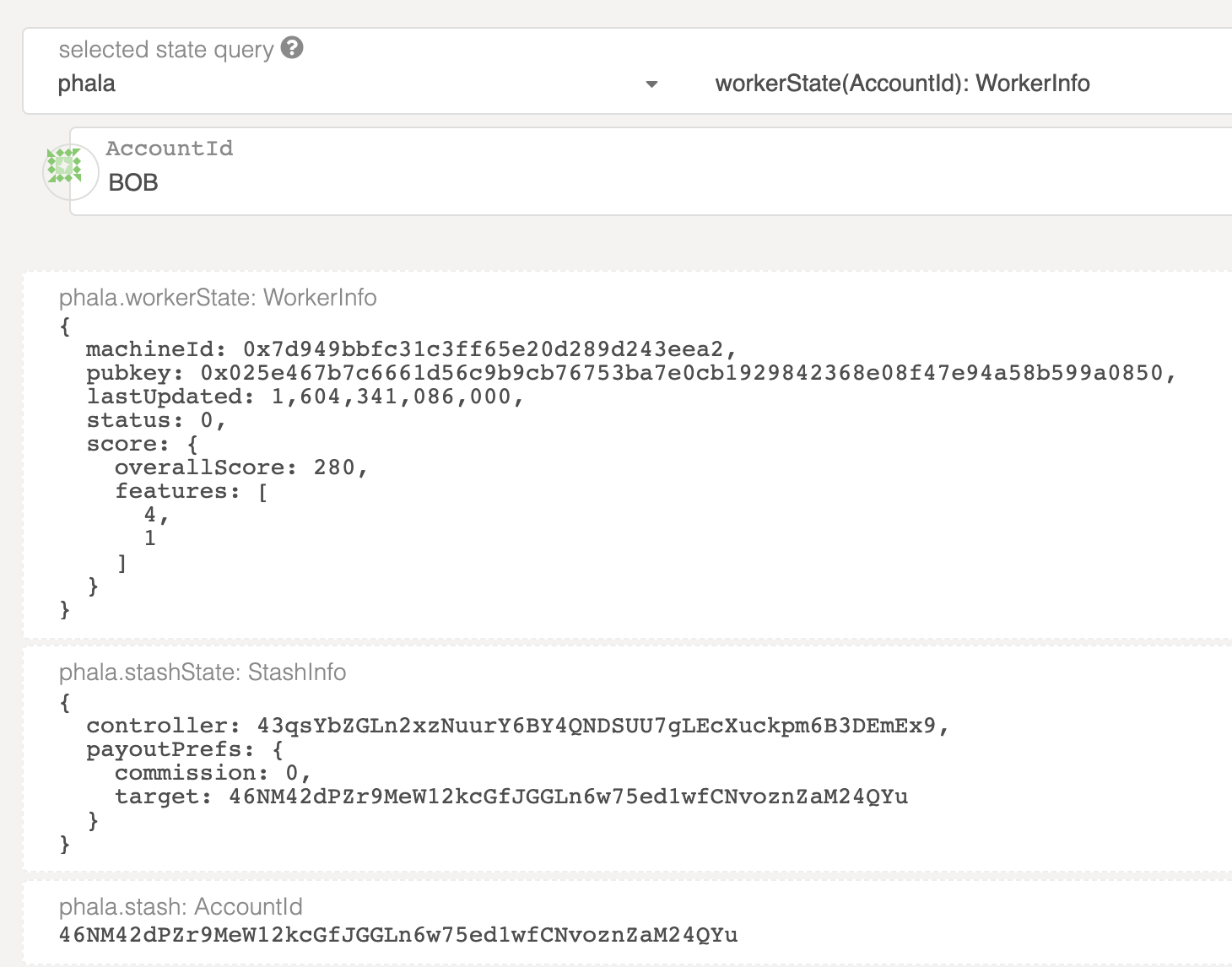Click the lastUpdated timestamp value
Viewport: 1232px width, 967px height.
[x=397, y=397]
